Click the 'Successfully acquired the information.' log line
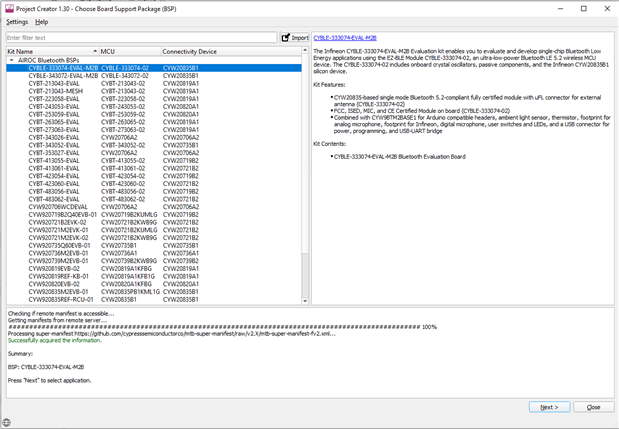Screen dimensions: 619x429 55,341
